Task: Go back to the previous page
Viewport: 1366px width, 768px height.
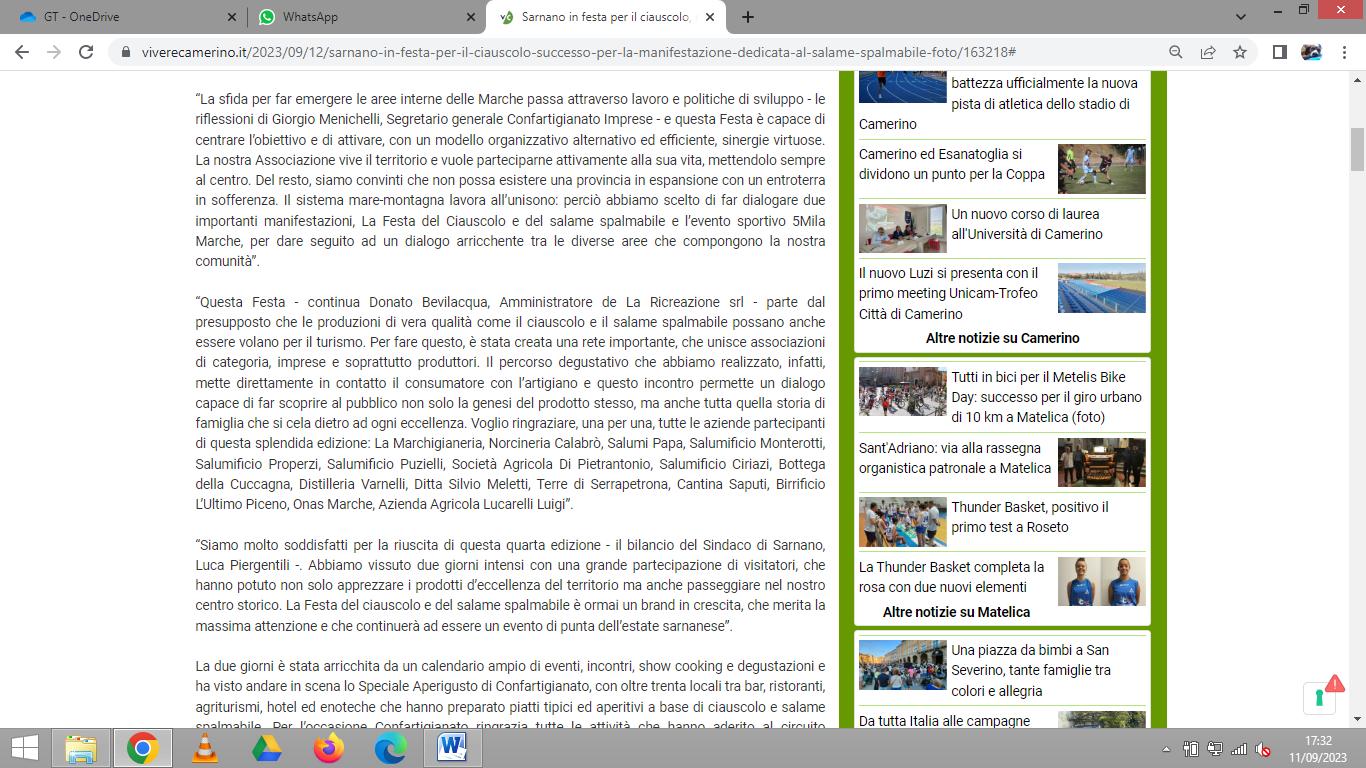Action: 24,52
